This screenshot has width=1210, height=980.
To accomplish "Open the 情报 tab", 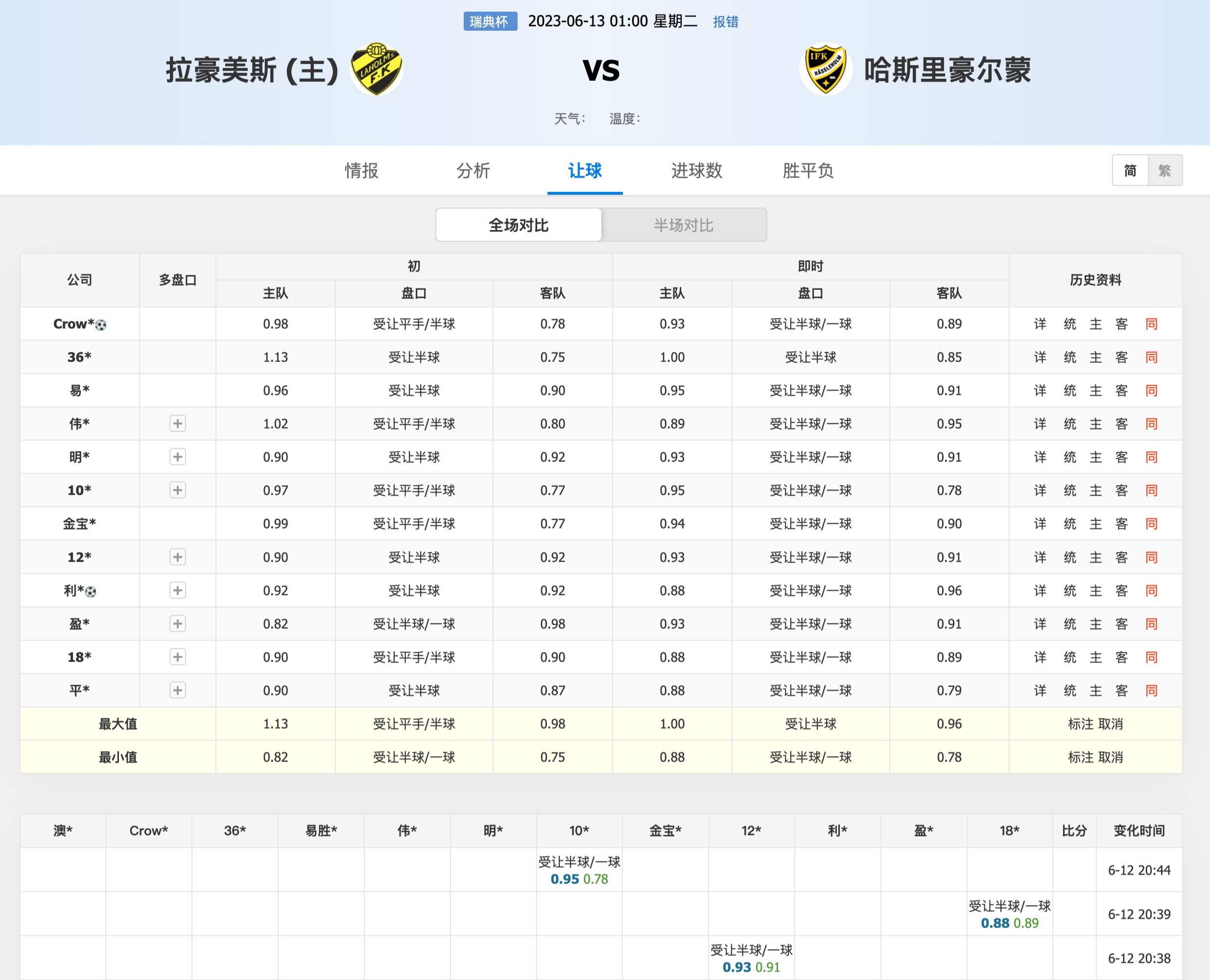I will tap(362, 170).
